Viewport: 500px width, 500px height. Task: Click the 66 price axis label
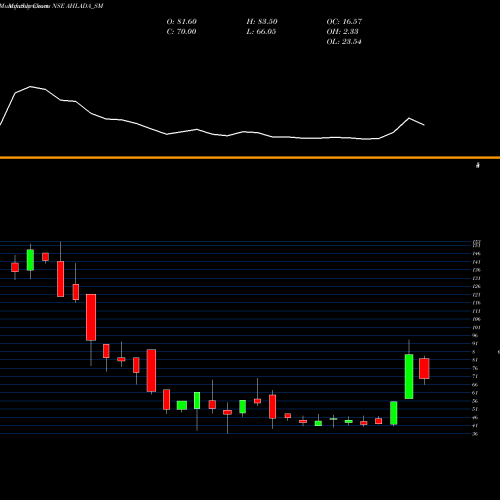point(475,385)
